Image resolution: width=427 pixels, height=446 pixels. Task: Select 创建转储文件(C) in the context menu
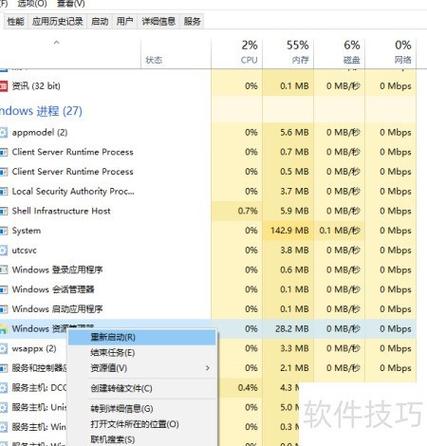(142, 388)
